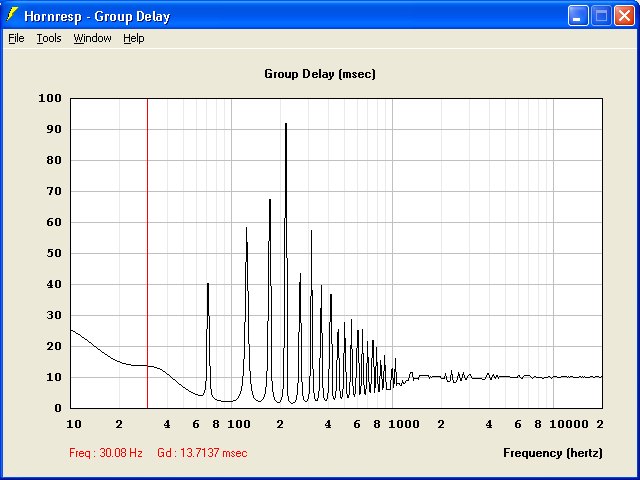Minimize the Hornresp Group Delay window
Image resolution: width=640 pixels, height=480 pixels.
(x=578, y=16)
